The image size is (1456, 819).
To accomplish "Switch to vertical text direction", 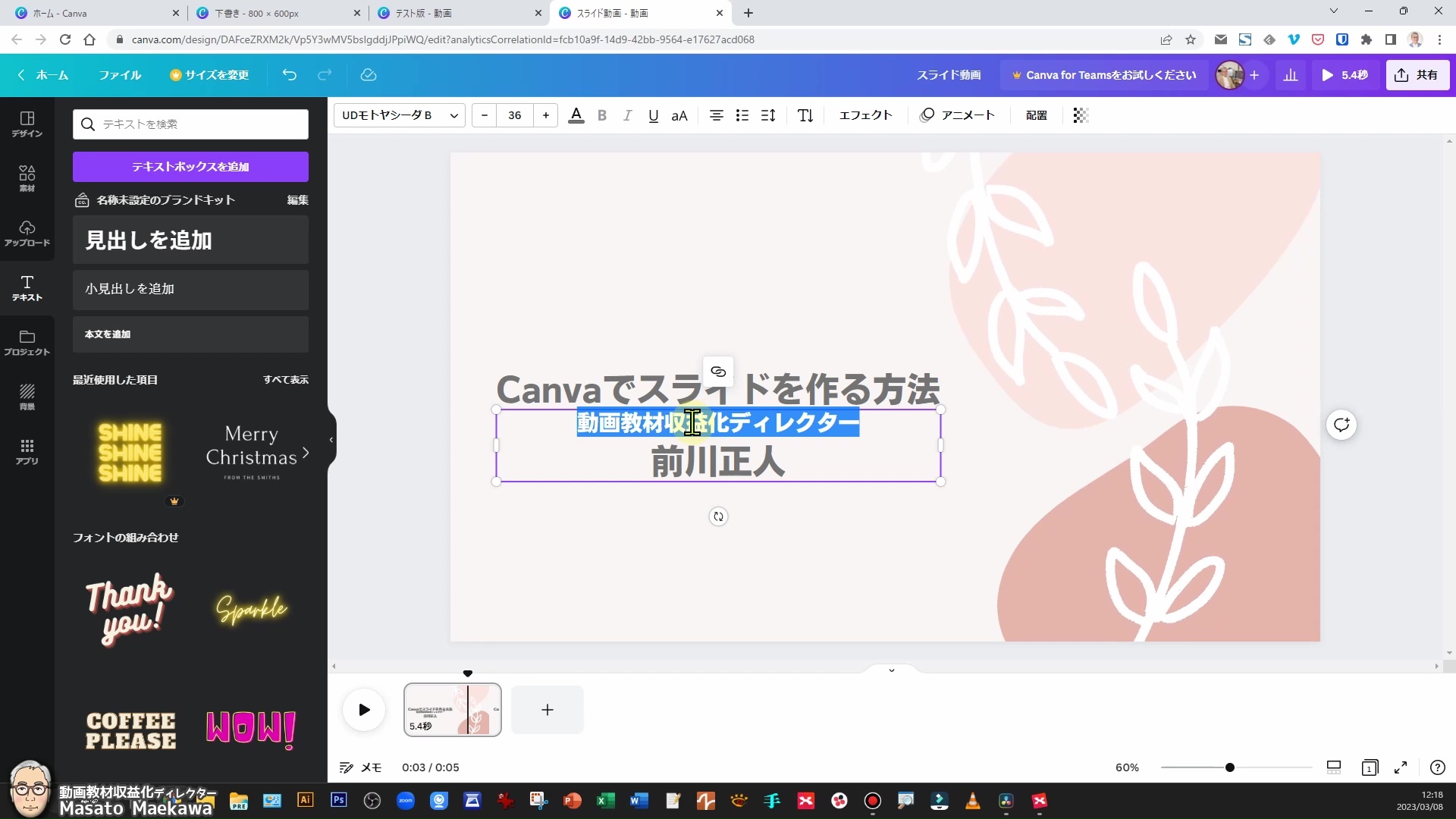I will (805, 115).
